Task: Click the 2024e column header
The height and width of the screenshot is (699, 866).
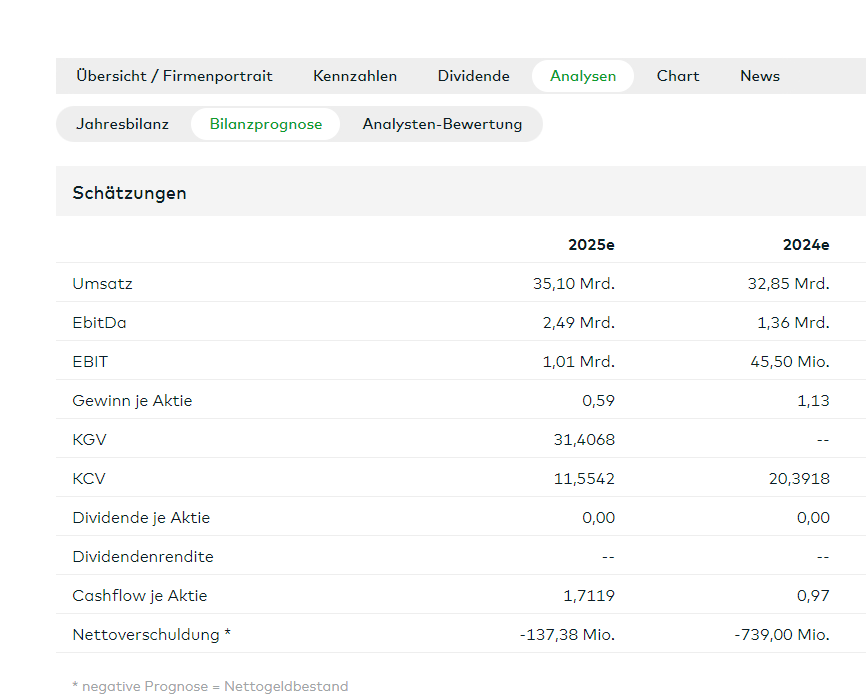Action: (x=806, y=245)
